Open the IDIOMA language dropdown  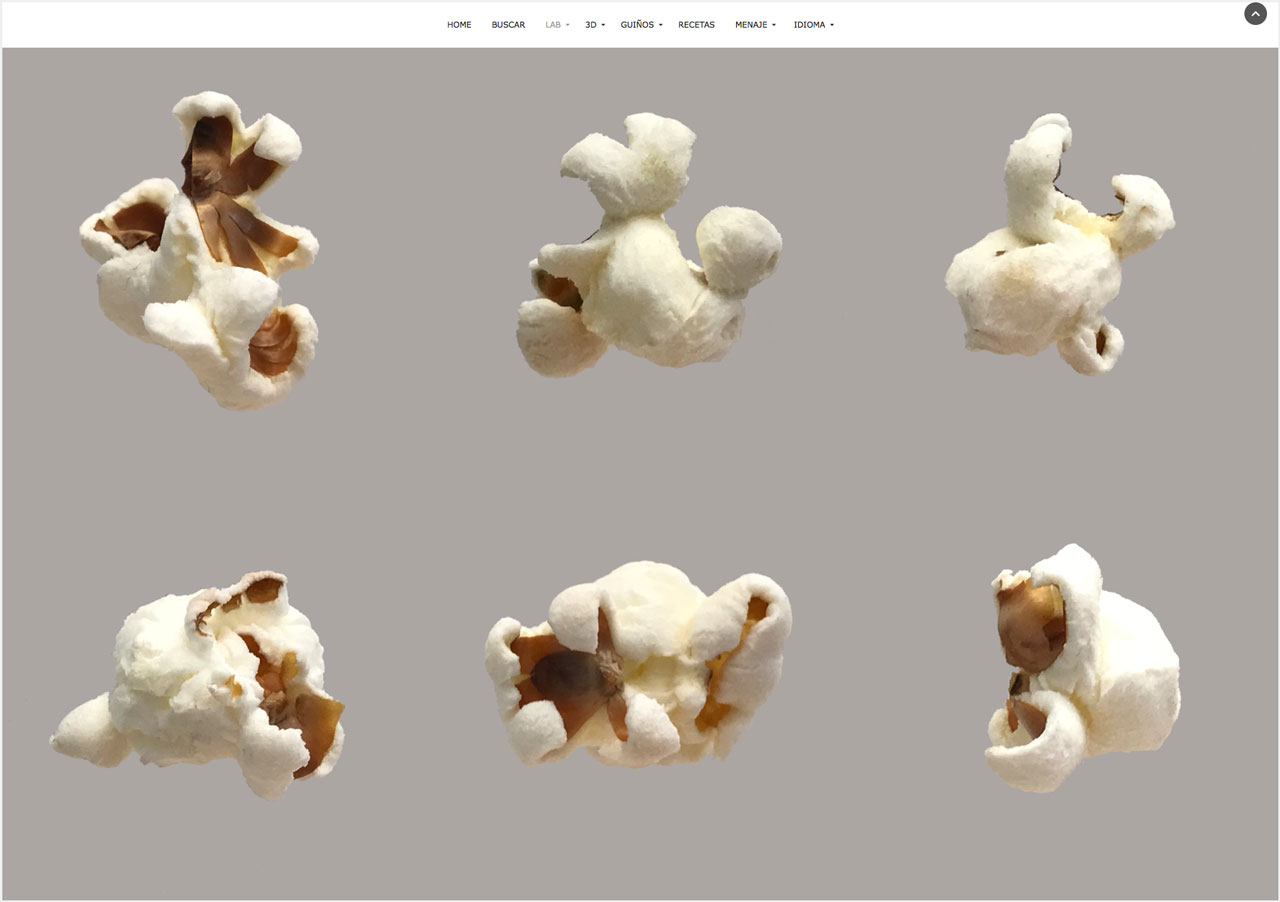[814, 25]
